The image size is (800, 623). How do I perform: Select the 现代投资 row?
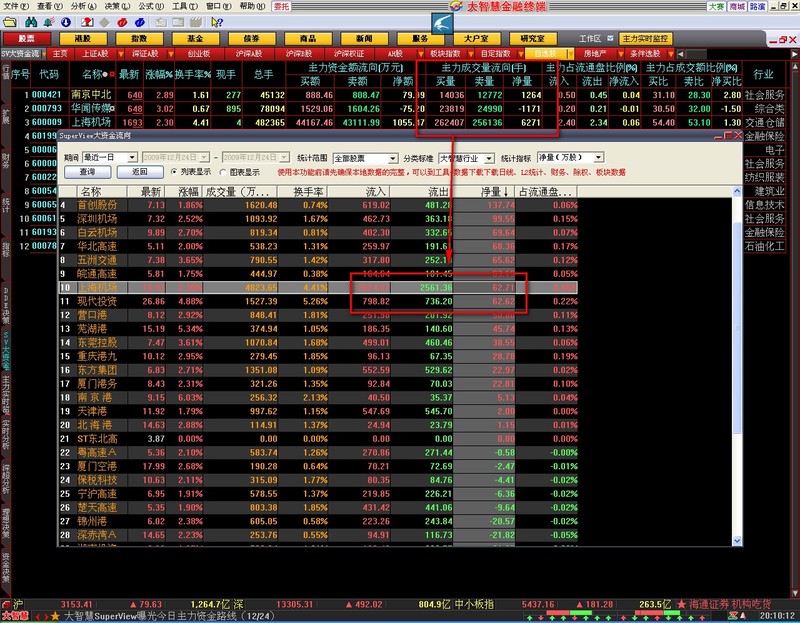(318, 302)
